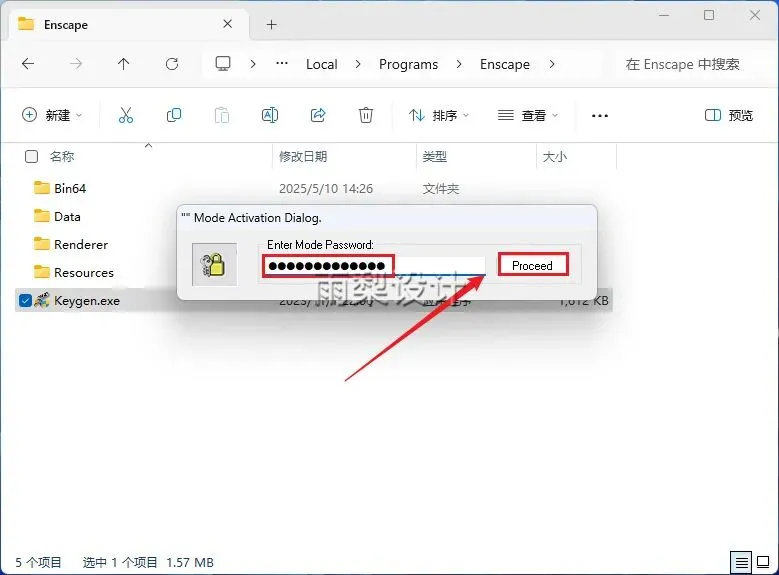Screen dimensions: 779x575
Task: Click the Paste clipboard icon
Action: pos(222,115)
